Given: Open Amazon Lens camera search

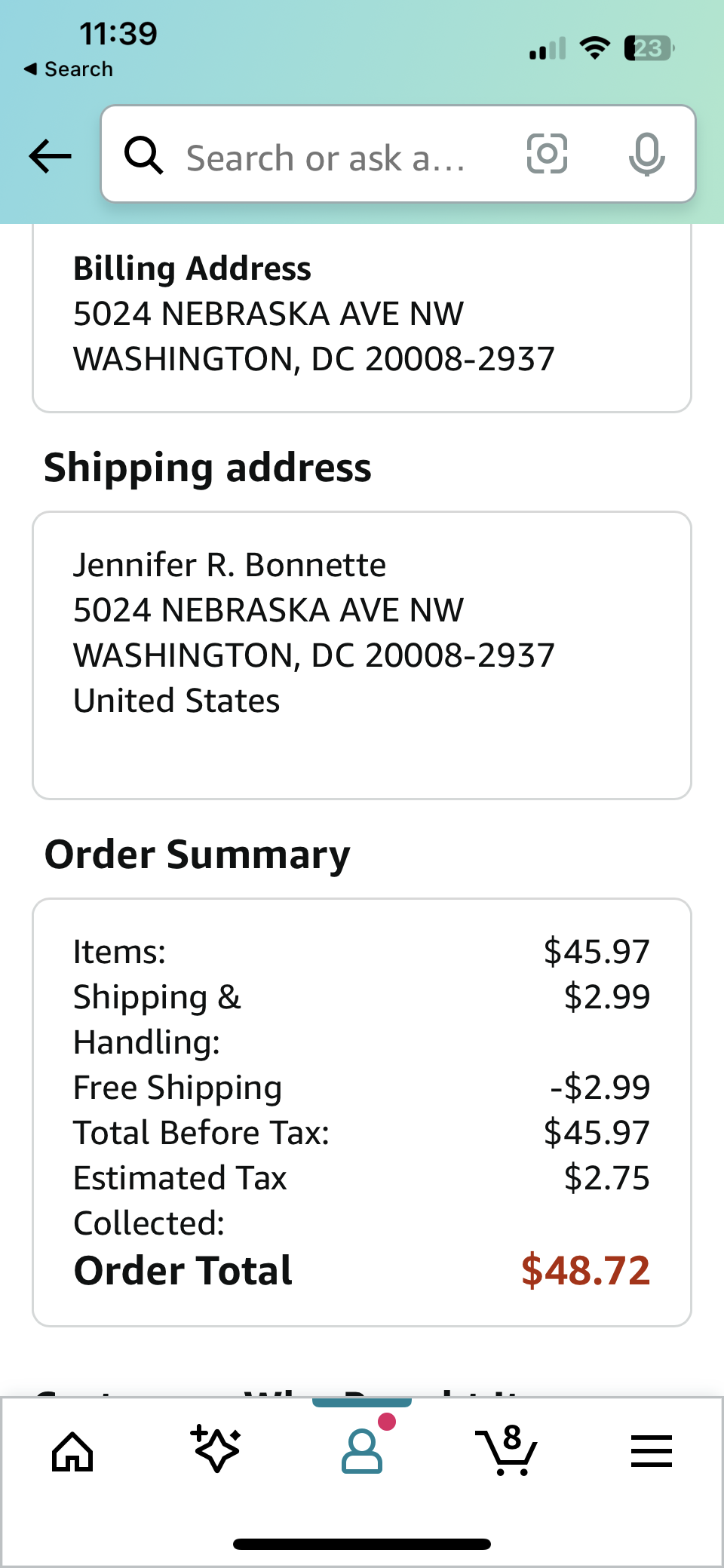Looking at the screenshot, I should [546, 155].
